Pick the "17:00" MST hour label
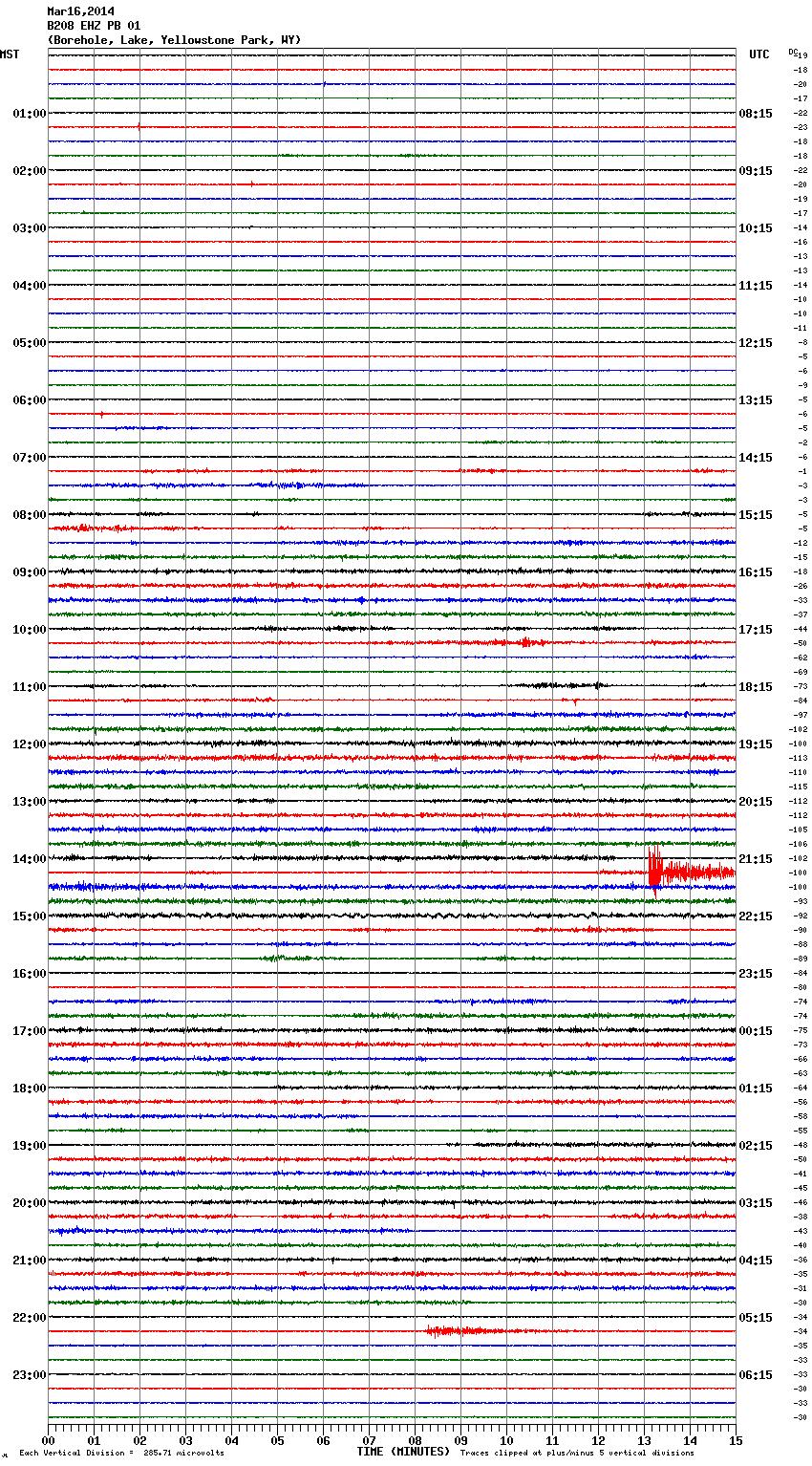 [30, 1031]
